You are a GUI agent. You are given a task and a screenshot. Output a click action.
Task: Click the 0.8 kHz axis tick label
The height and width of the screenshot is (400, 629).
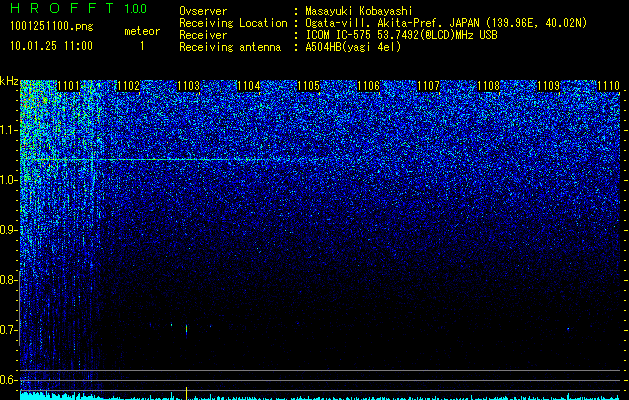(x=9, y=280)
